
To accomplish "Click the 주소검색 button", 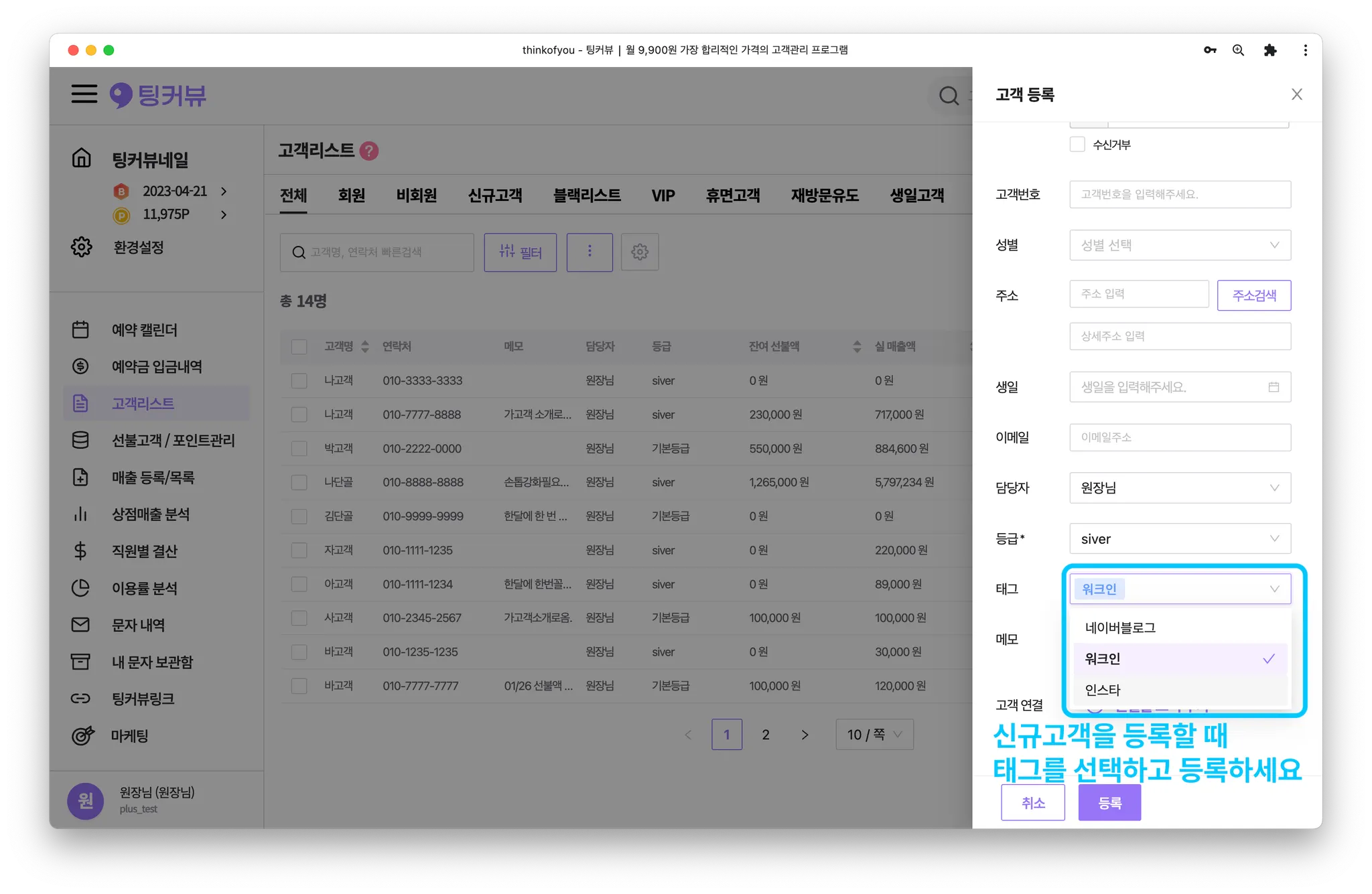I will click(1253, 295).
